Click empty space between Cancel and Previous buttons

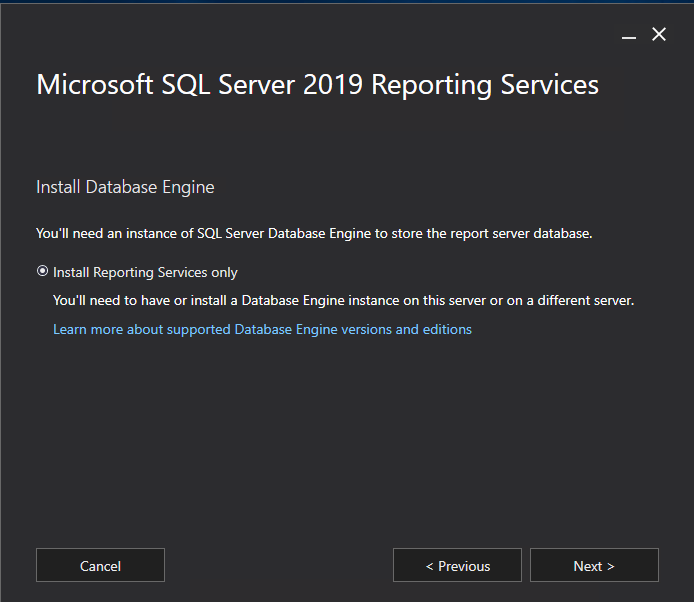point(278,565)
